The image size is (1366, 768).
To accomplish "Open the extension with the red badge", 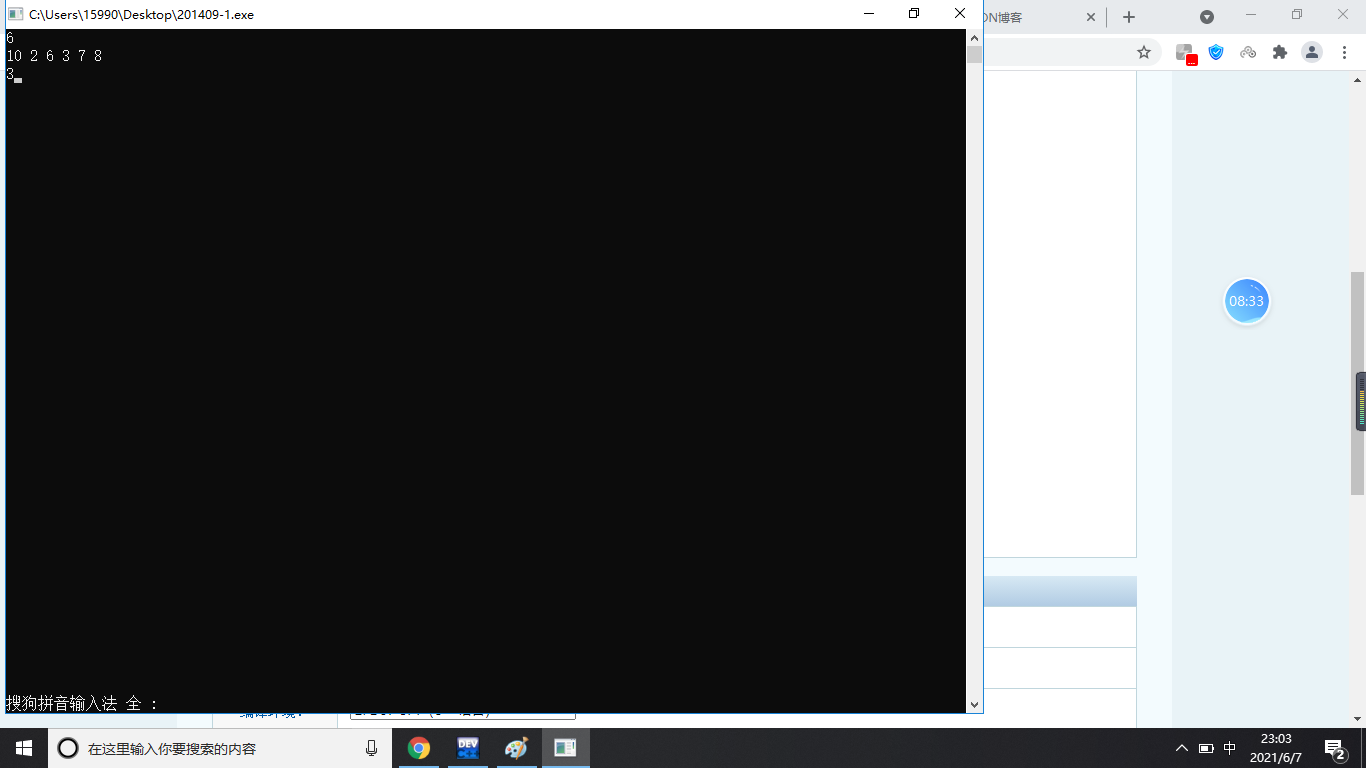I will pos(1185,53).
